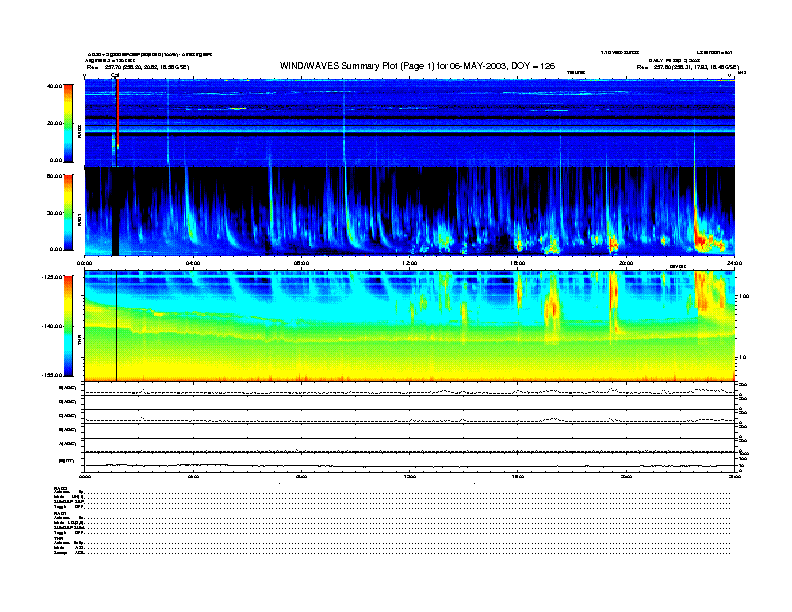Viewport: 792px width, 612px height.
Task: Click the RAD2 intensity color bar
Action: click(68, 123)
